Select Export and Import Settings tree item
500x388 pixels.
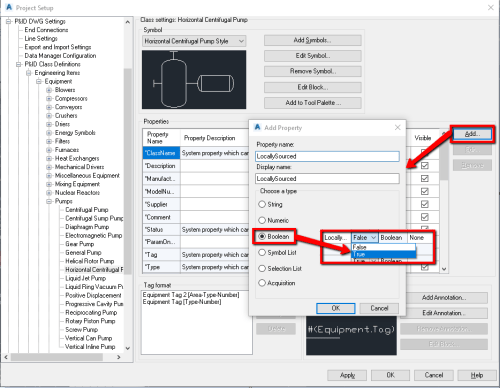[58, 47]
